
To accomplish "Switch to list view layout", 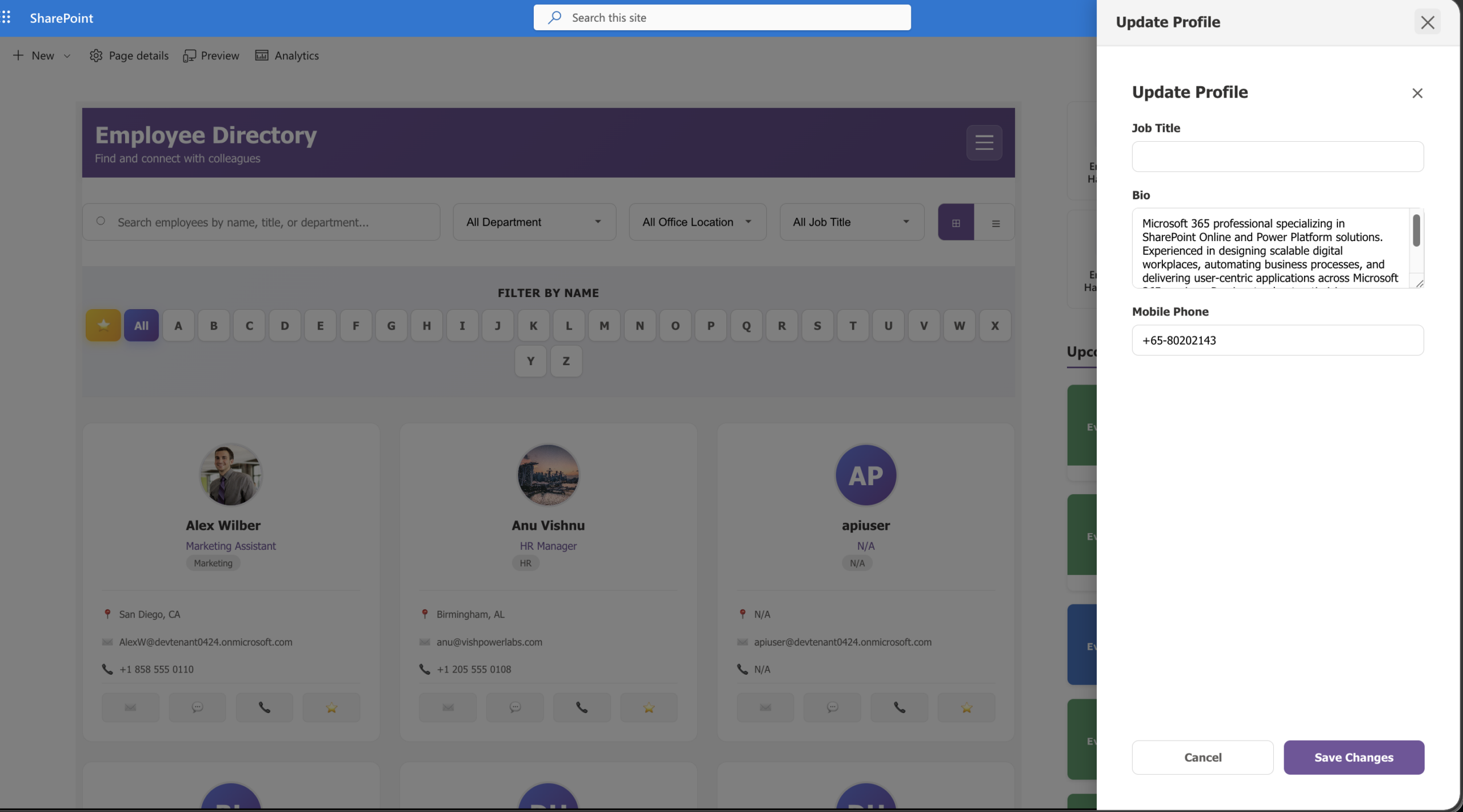I will [995, 222].
